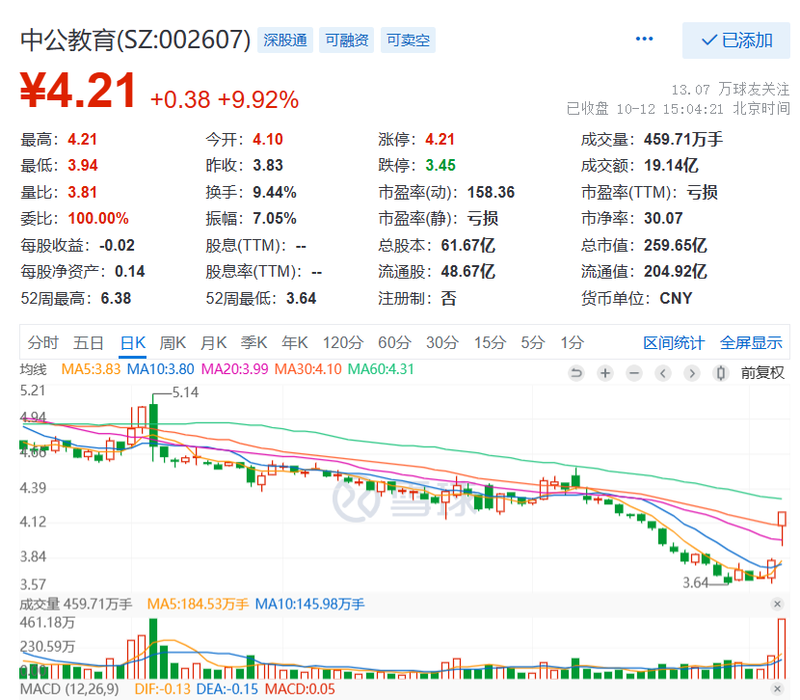Open the three-dot more options menu
Image resolution: width=800 pixels, height=700 pixels.
point(644,39)
